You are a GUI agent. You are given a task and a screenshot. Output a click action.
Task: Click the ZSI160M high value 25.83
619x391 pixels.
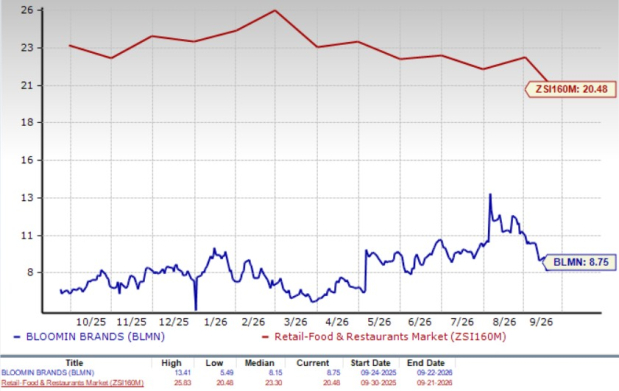click(182, 383)
